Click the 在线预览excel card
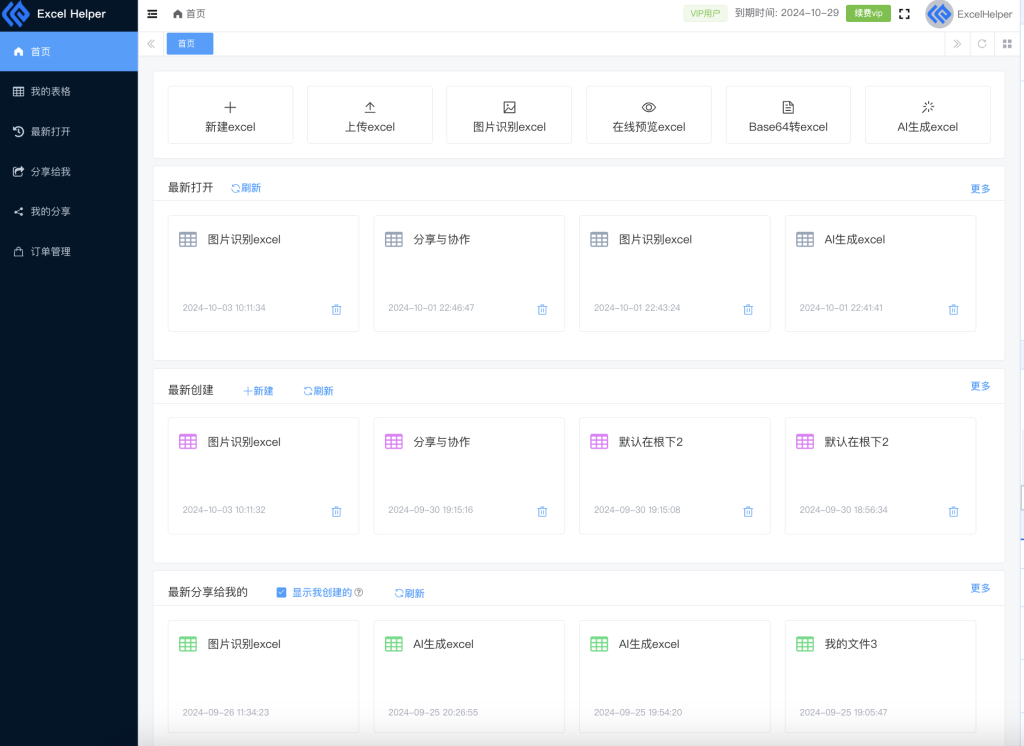This screenshot has width=1024, height=746. click(x=648, y=115)
